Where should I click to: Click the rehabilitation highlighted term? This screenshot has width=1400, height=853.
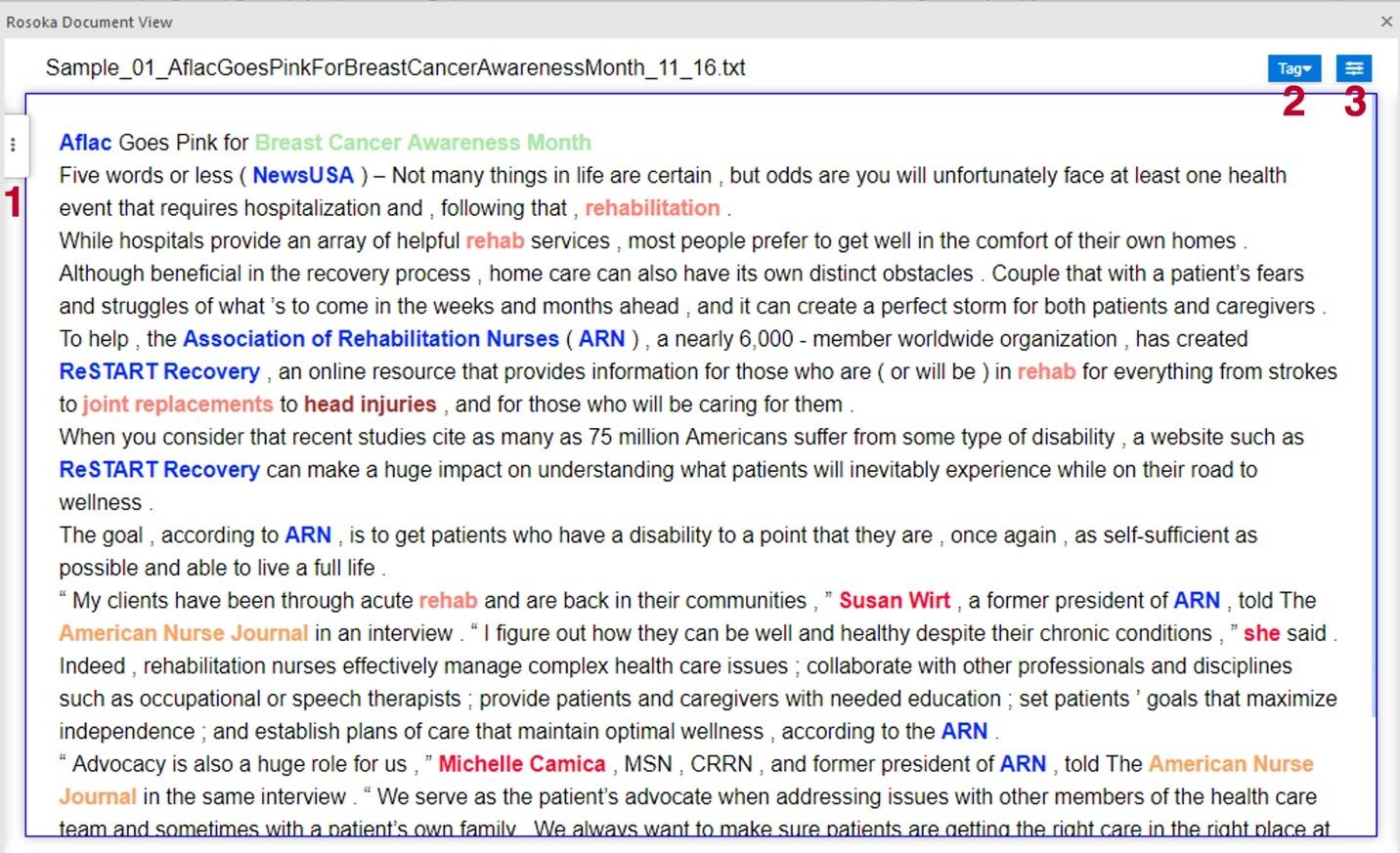point(653,207)
